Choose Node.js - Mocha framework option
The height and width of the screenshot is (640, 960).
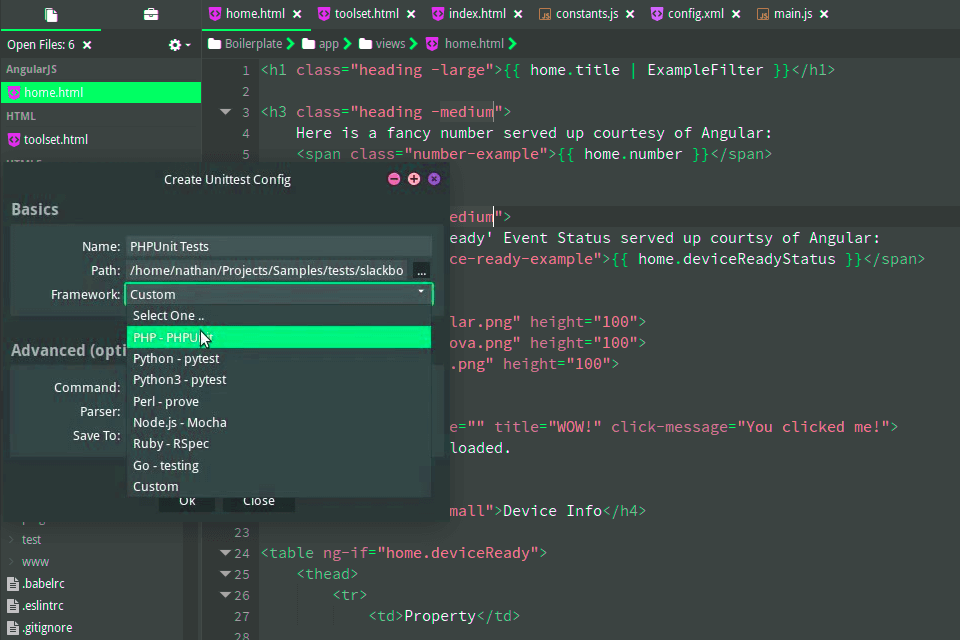(x=279, y=423)
